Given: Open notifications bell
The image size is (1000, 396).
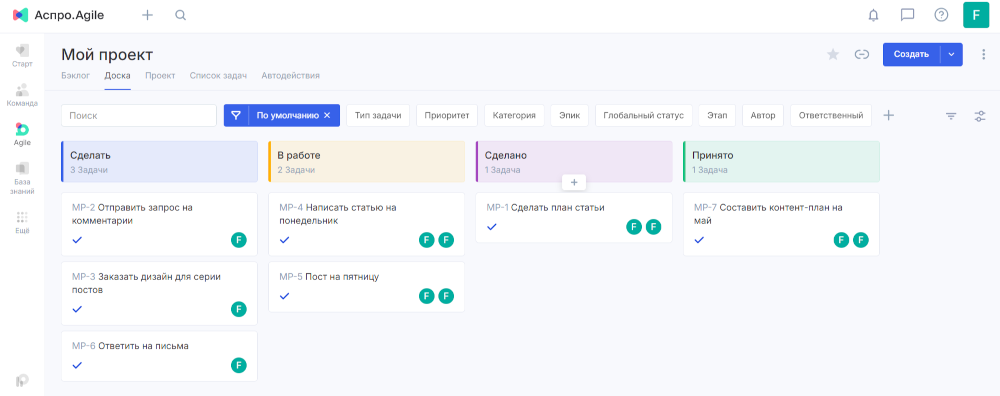Looking at the screenshot, I should coord(874,15).
